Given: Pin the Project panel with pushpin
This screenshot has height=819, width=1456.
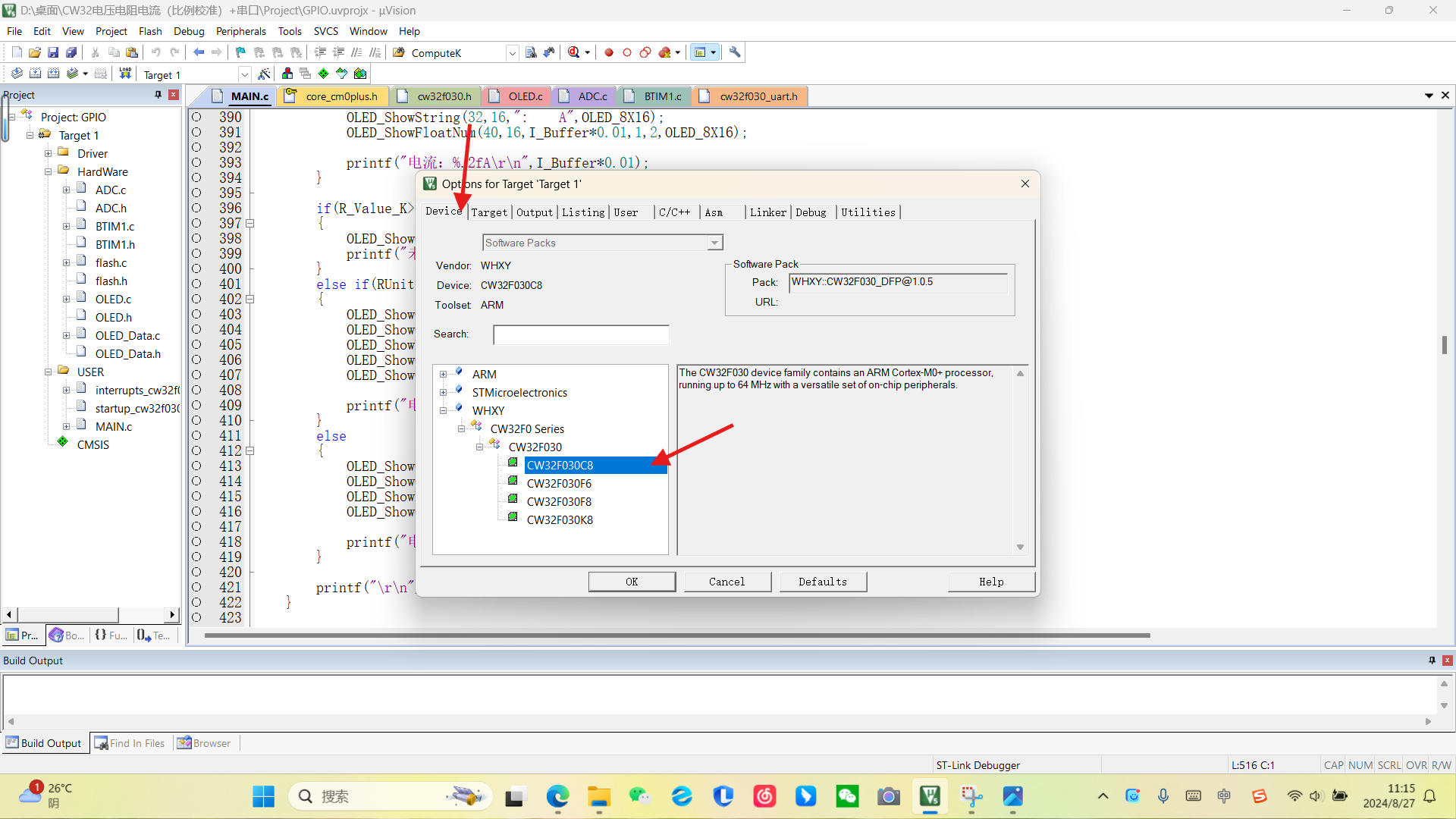Looking at the screenshot, I should click(158, 95).
